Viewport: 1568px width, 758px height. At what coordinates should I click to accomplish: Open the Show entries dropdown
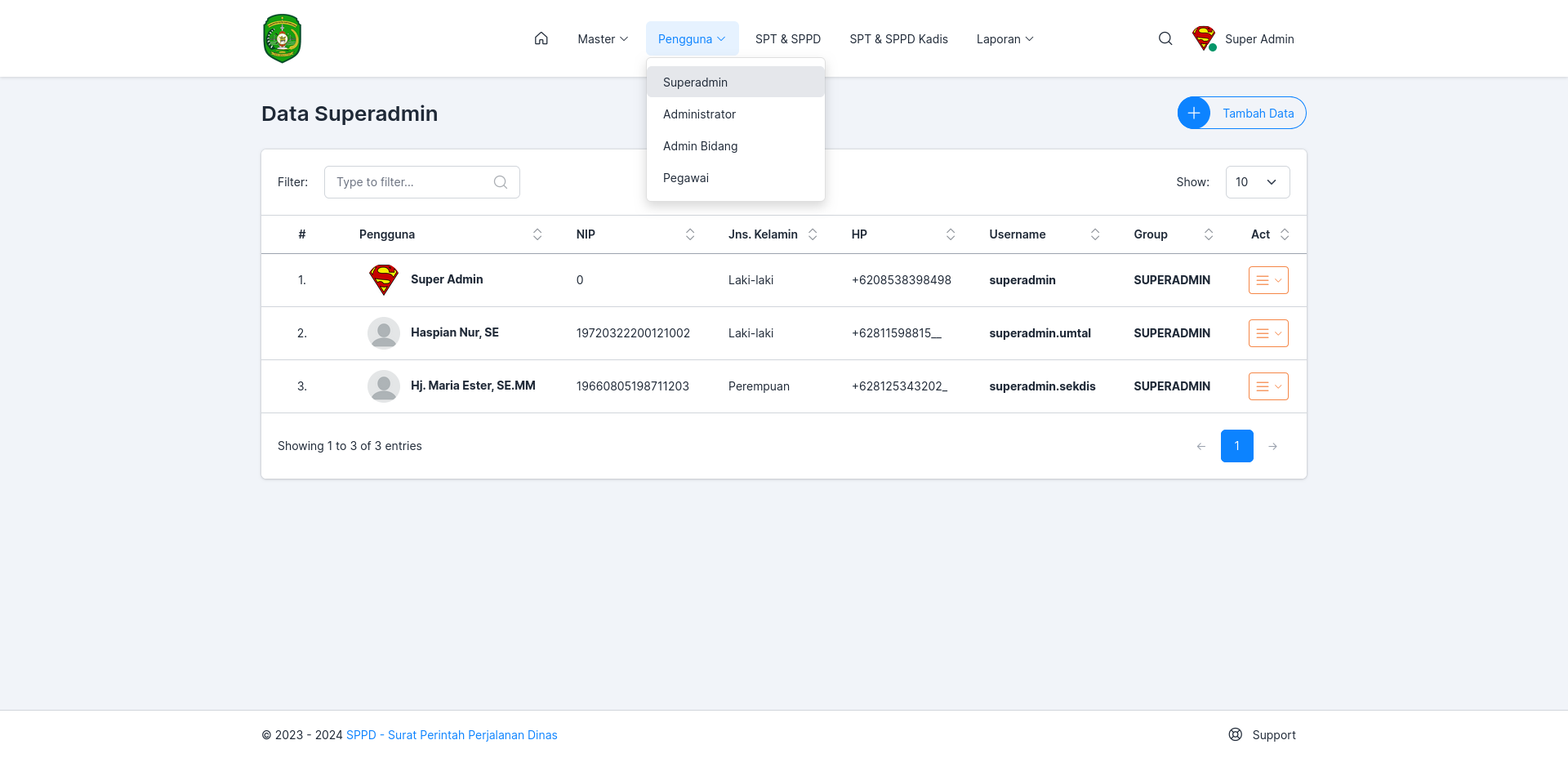point(1258,182)
